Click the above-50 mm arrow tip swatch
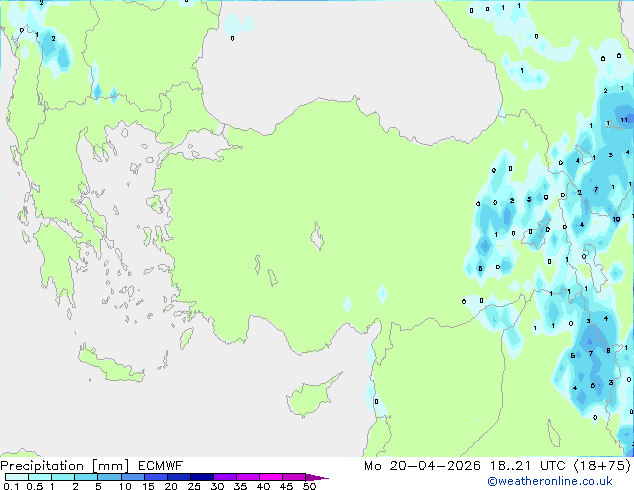634x490 pixels. pos(316,477)
